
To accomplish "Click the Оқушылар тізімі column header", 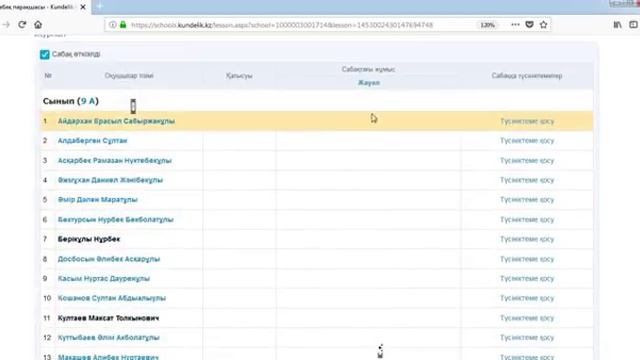I will click(x=129, y=76).
